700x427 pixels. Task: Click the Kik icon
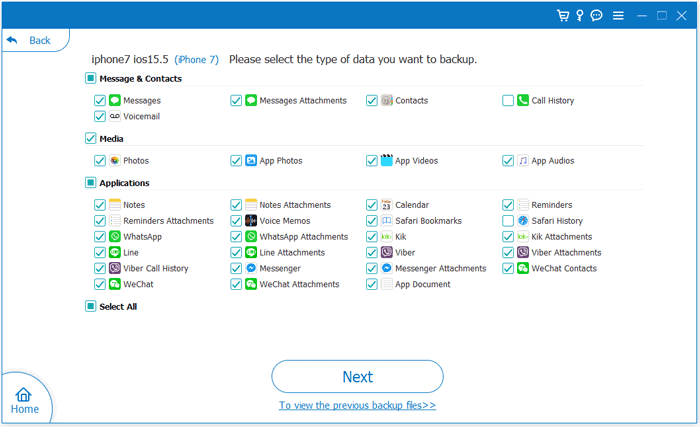387,236
